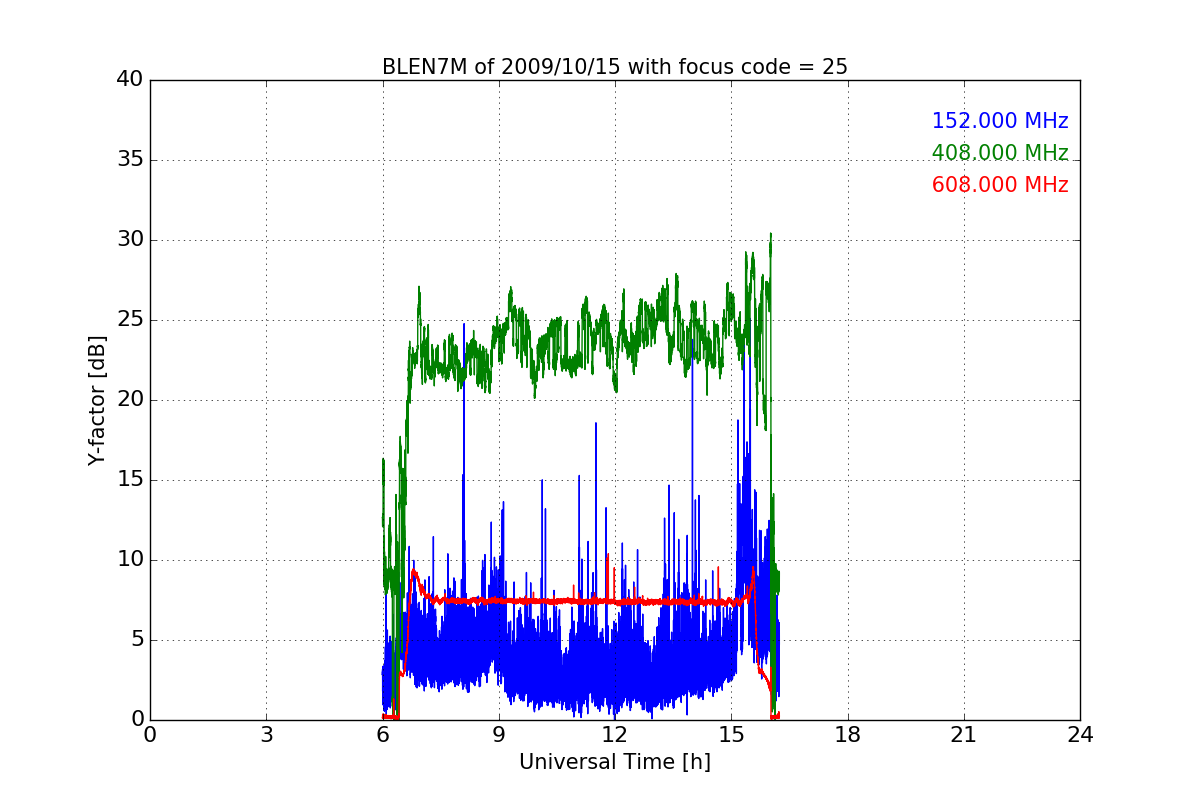Click the x-axis tick value 12

tap(615, 735)
